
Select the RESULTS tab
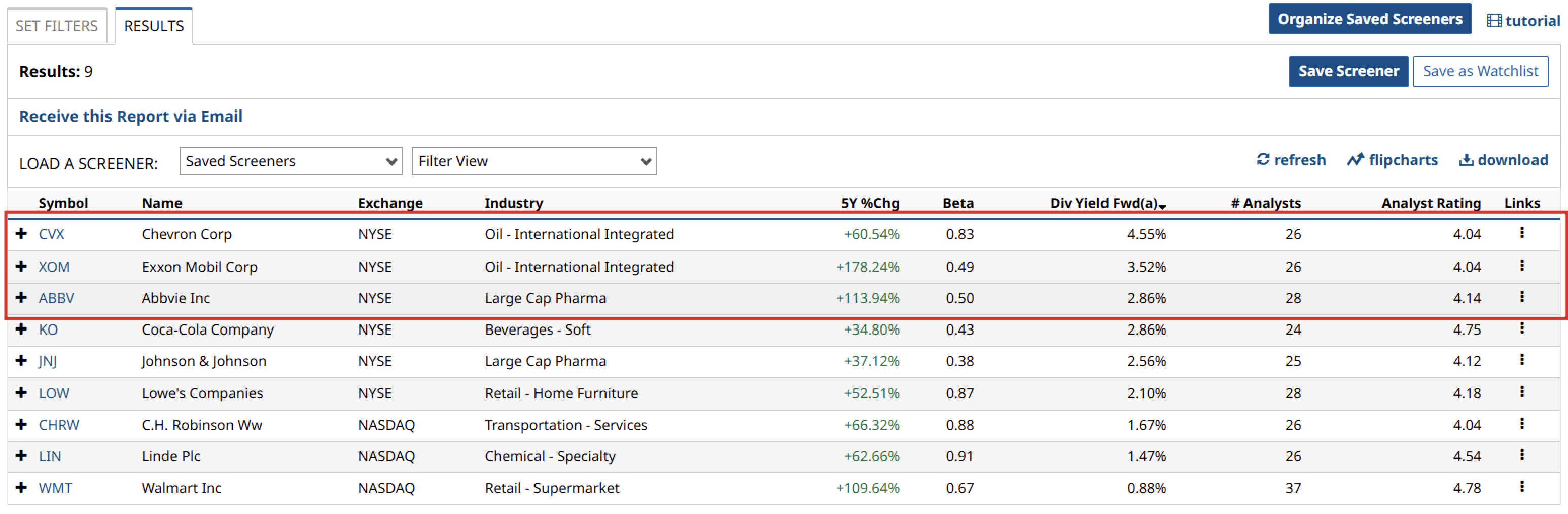153,26
